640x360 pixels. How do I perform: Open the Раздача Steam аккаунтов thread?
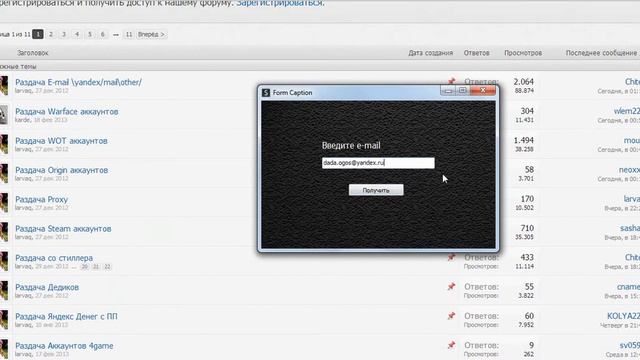[x=63, y=229]
